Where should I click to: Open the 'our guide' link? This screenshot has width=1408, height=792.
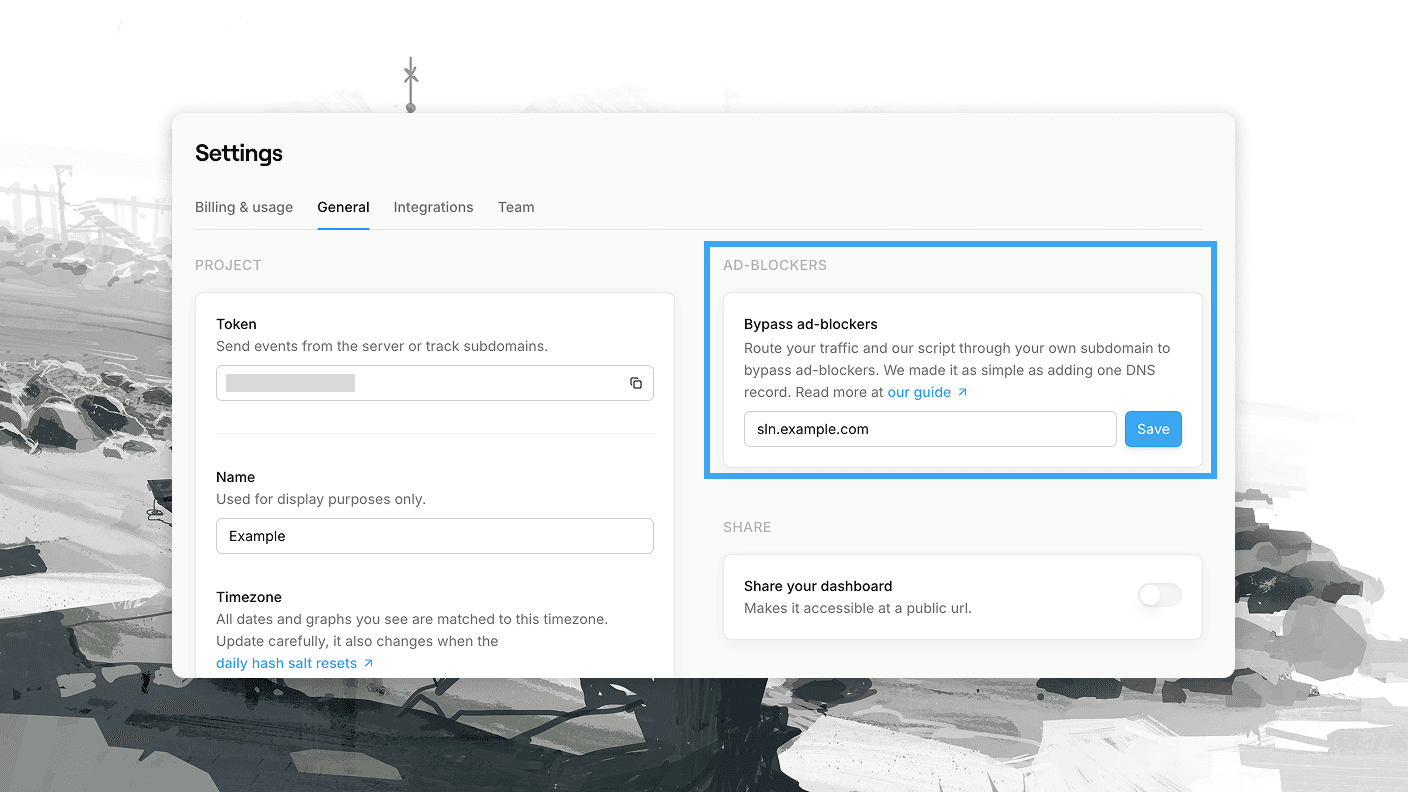coord(919,392)
